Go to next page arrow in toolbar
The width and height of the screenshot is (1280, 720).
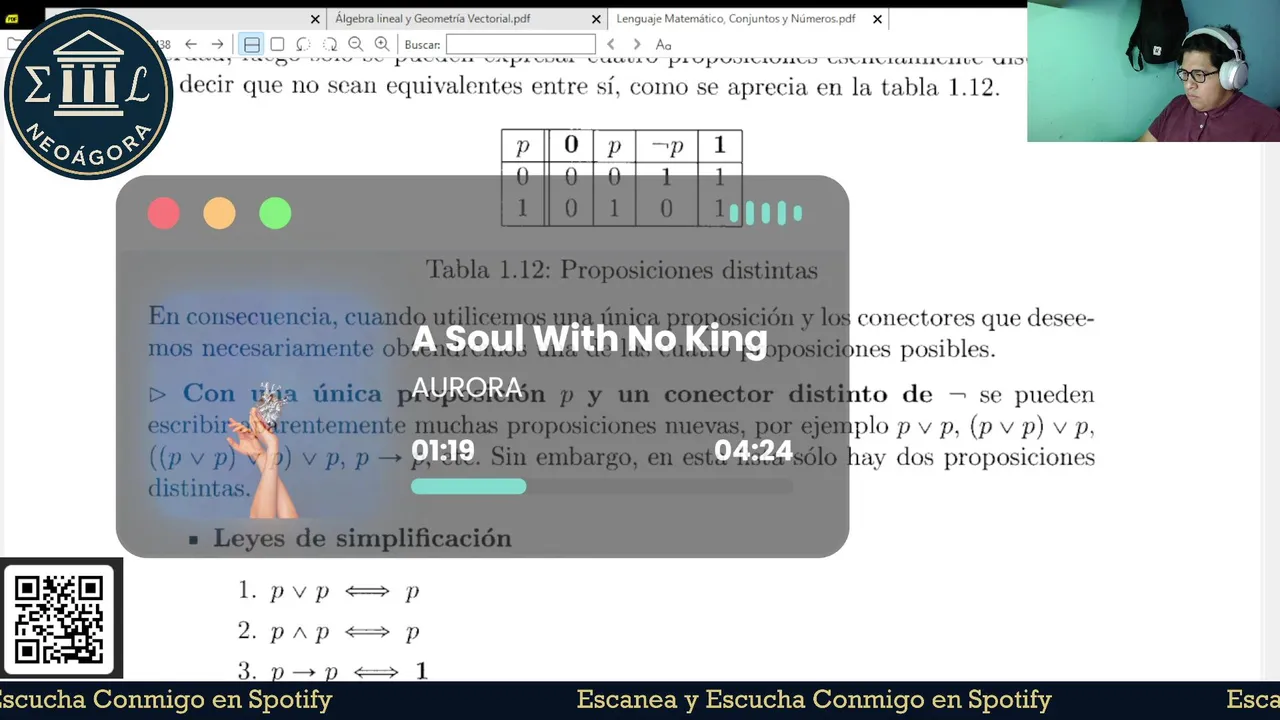click(x=217, y=44)
